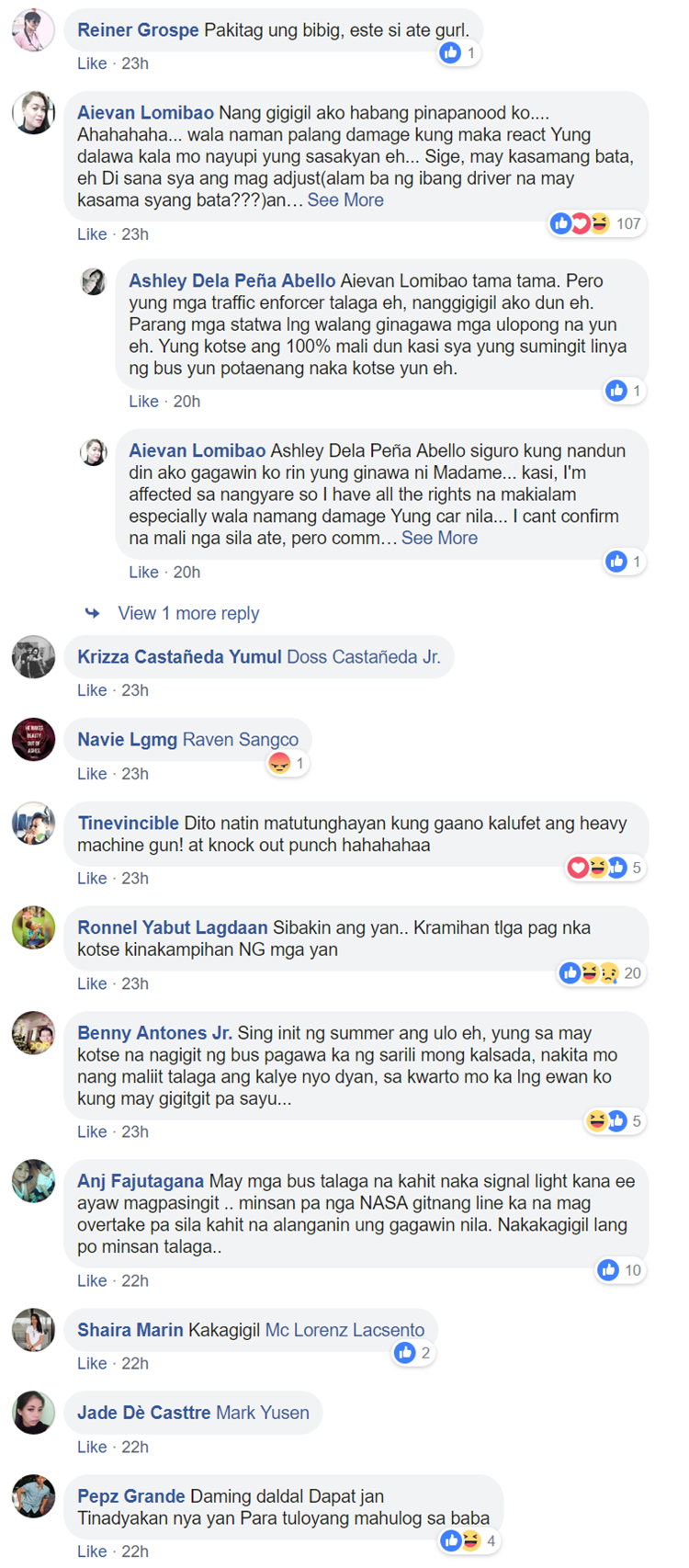The width and height of the screenshot is (689, 1568).
Task: Click the like icon on Anj Fajutagana's comment
Action: 607,1270
